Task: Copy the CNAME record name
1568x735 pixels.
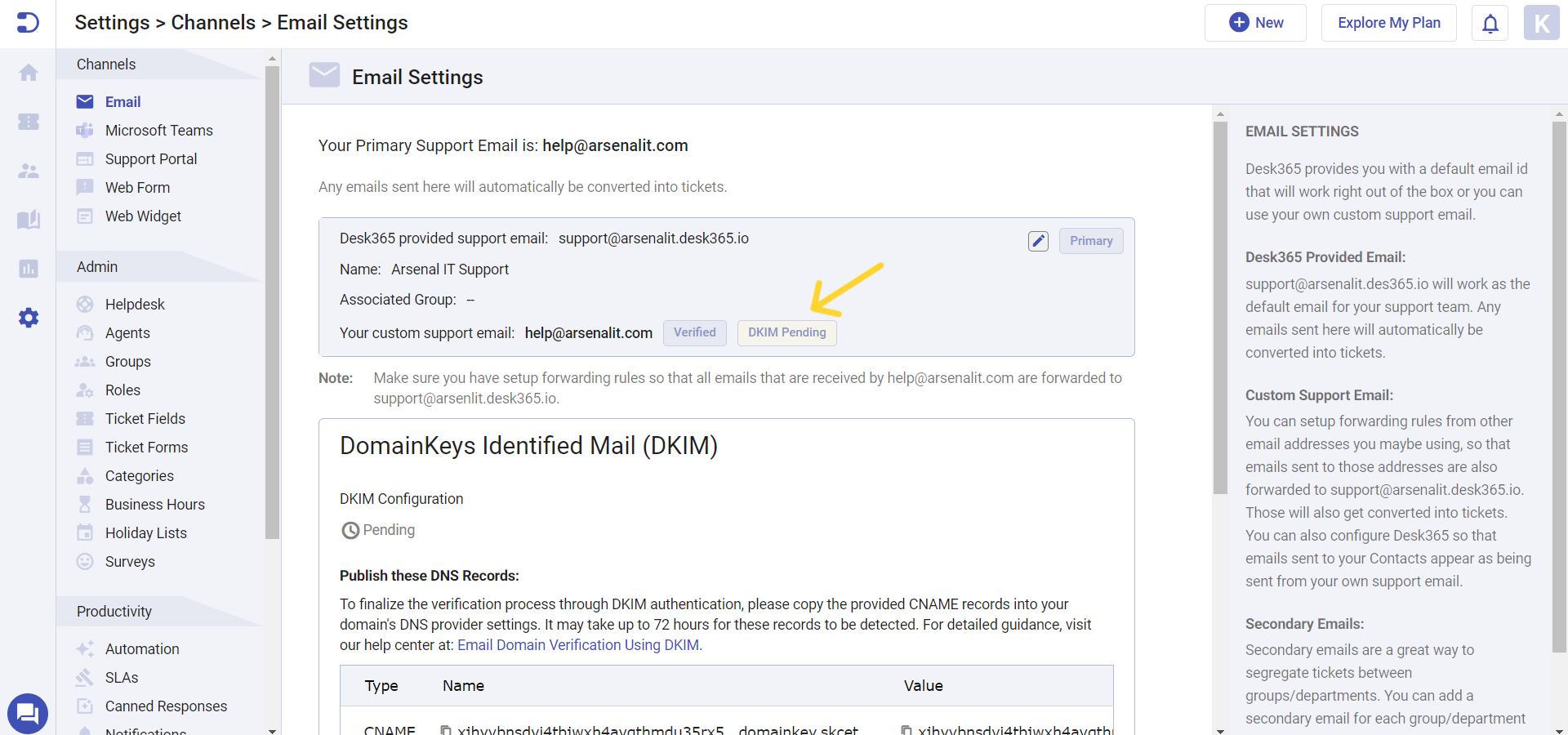Action: [445, 729]
